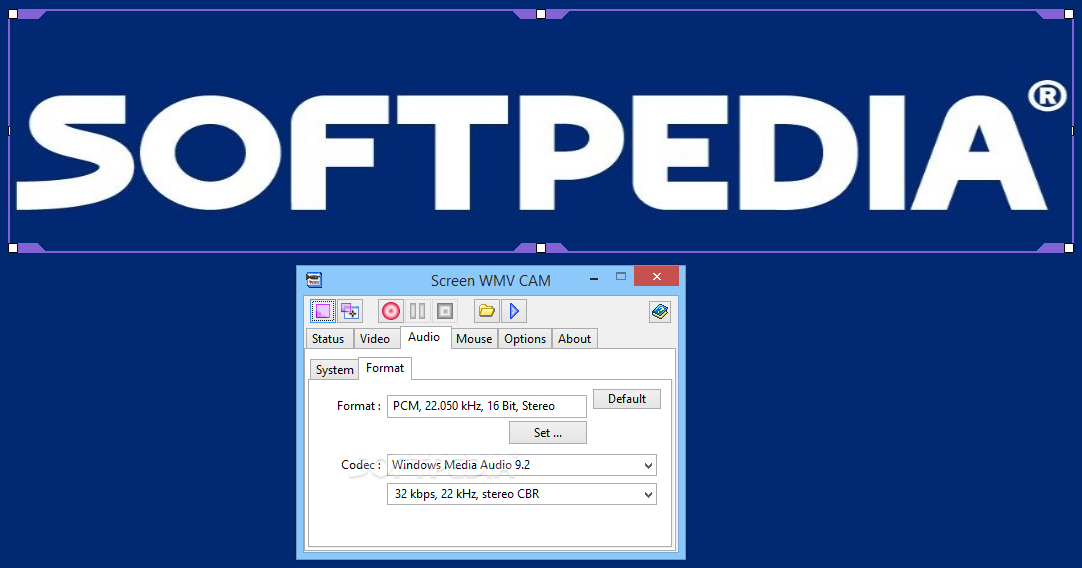Screen dimensions: 1082x568
Task: Click the top-right selection corner handle
Action: (1069, 14)
